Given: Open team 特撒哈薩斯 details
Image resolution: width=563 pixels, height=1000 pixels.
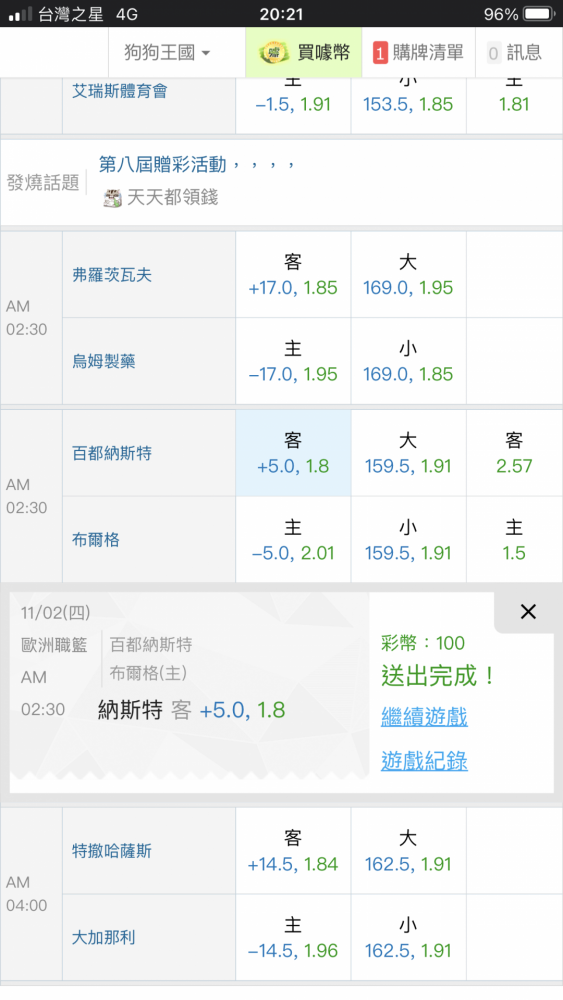Looking at the screenshot, I should 112,851.
